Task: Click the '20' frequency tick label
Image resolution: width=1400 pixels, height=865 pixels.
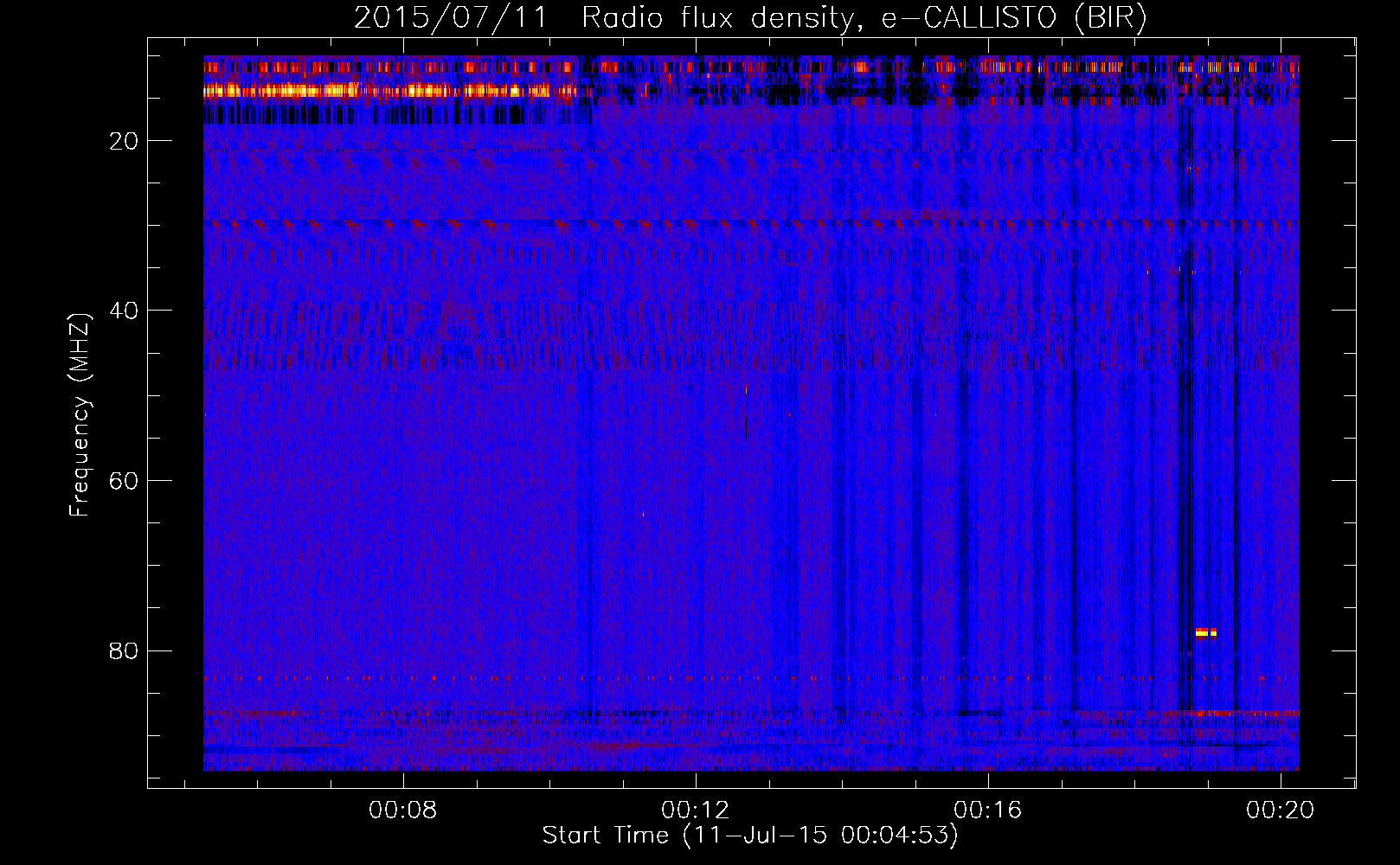Action: coord(125,141)
